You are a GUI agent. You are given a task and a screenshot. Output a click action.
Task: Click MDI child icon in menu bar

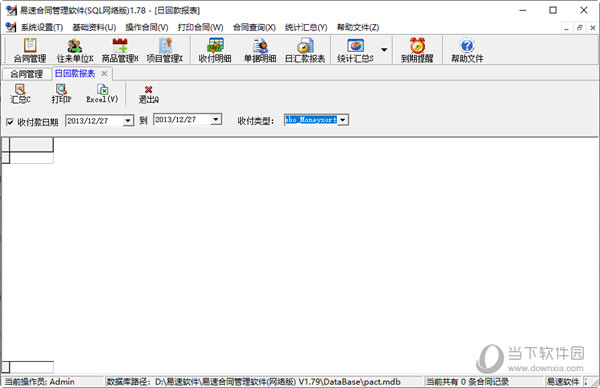point(11,27)
